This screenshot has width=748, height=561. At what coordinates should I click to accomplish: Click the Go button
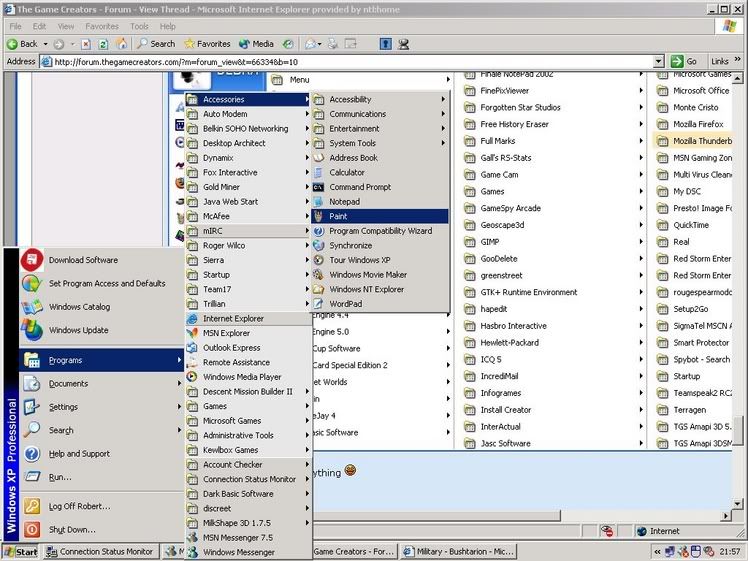pyautogui.click(x=685, y=62)
